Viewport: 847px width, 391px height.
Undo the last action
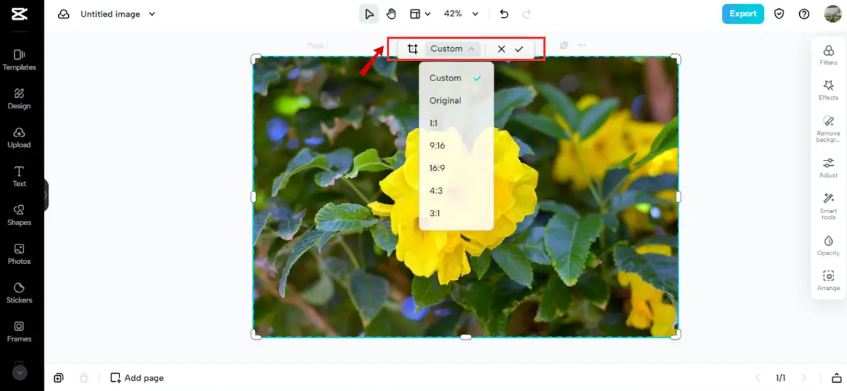coord(504,14)
